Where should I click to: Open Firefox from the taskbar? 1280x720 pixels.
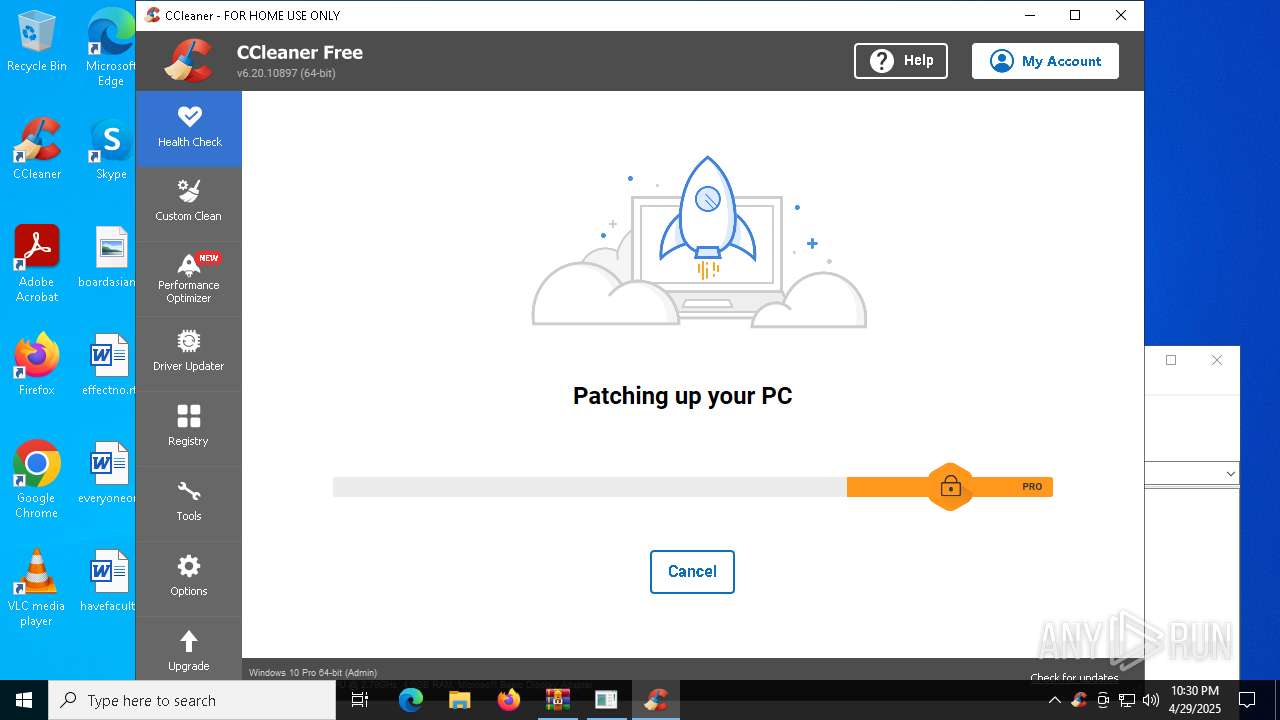[x=508, y=700]
